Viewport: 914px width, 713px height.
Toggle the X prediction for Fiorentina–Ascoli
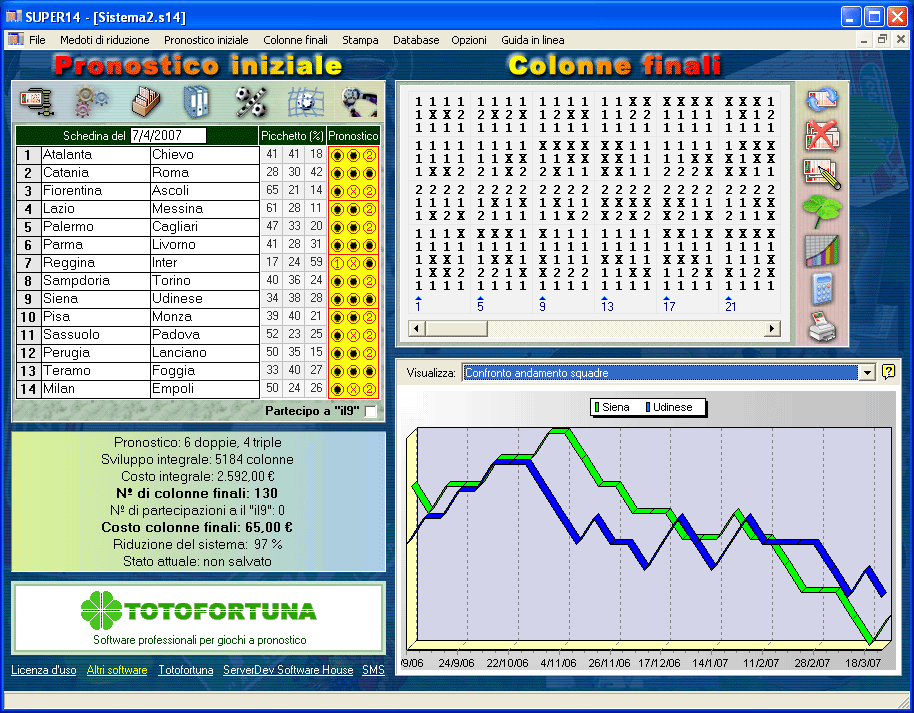click(x=353, y=191)
